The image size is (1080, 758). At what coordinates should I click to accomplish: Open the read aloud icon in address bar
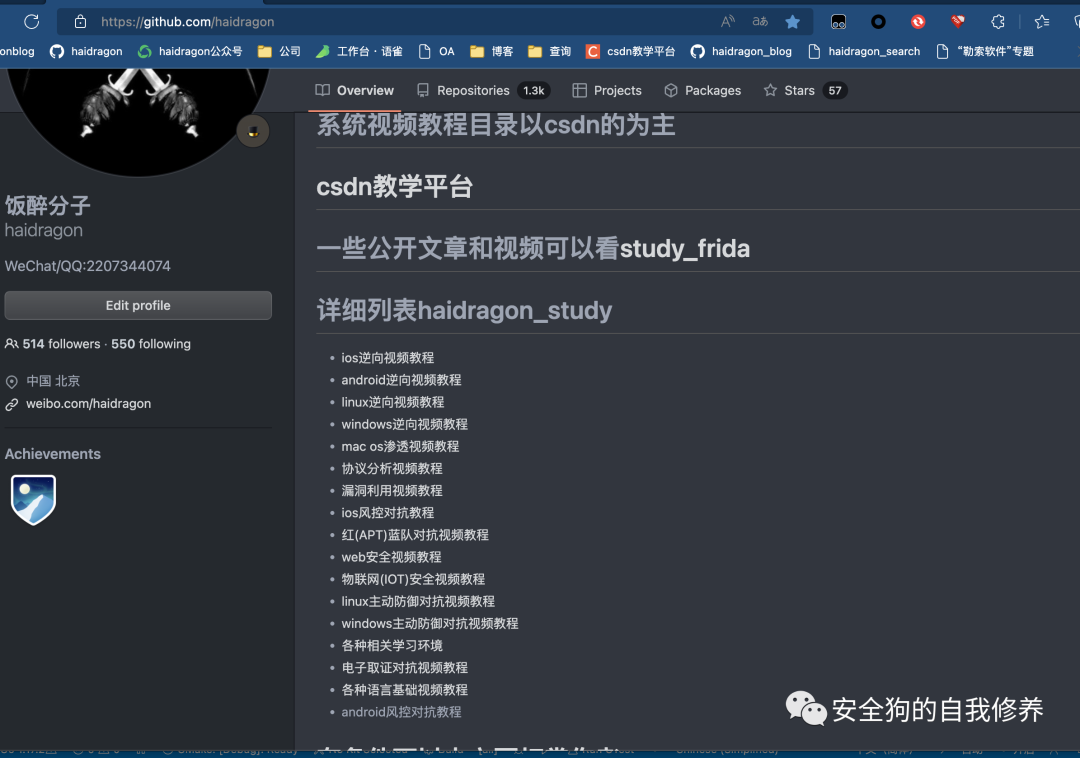[728, 21]
